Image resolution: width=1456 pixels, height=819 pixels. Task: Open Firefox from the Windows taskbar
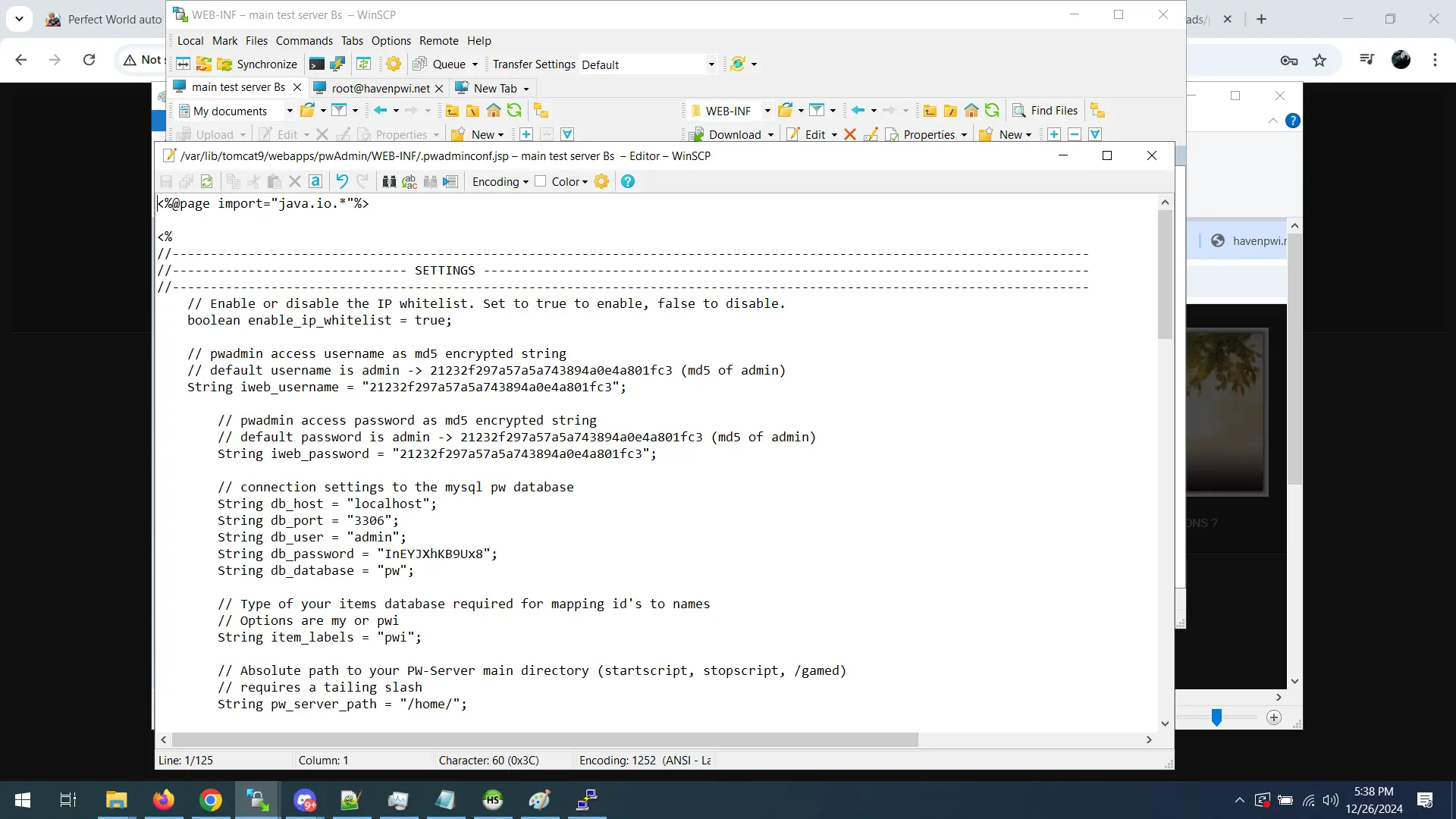coord(164,800)
